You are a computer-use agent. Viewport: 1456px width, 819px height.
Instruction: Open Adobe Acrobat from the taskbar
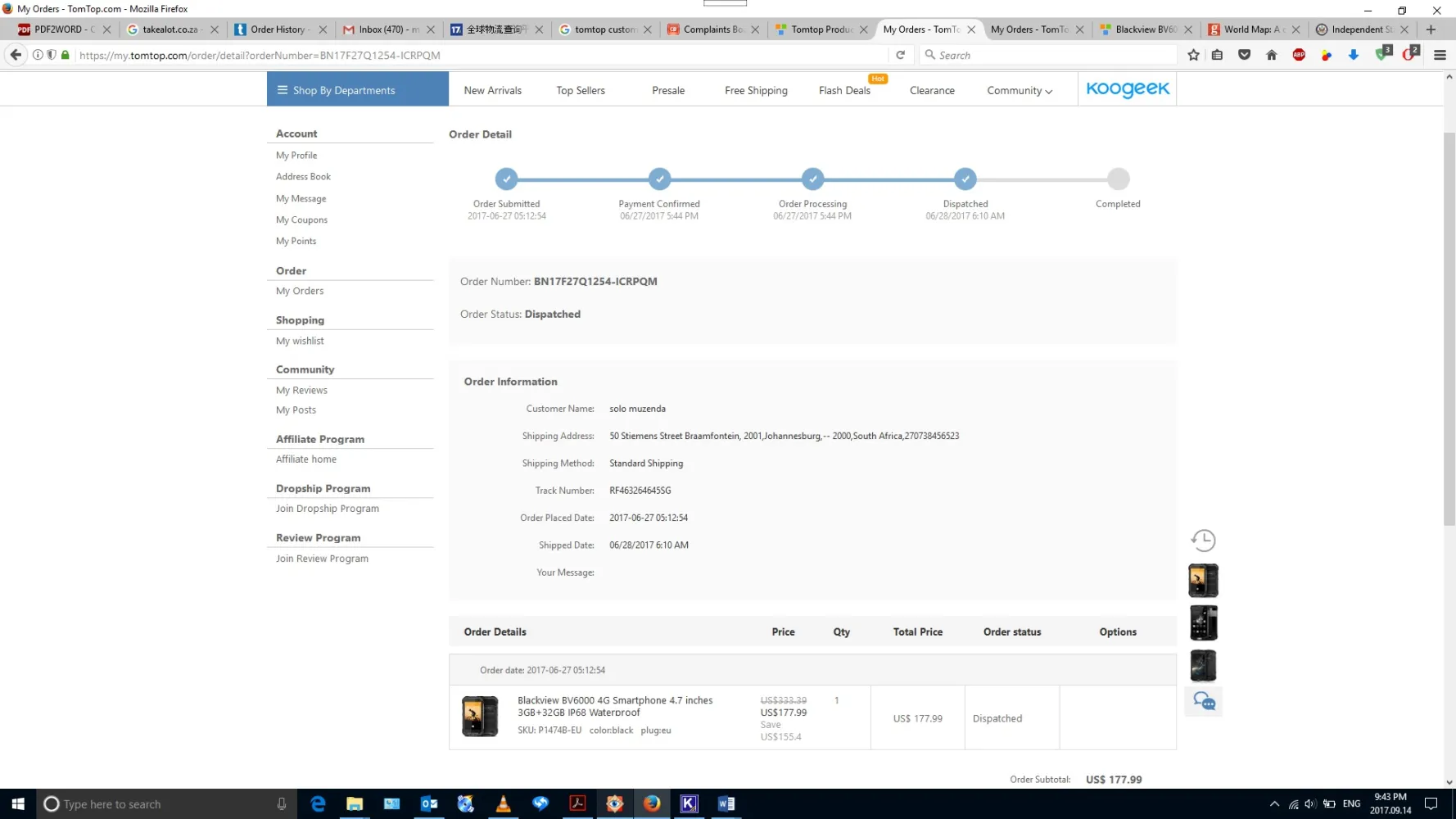pyautogui.click(x=577, y=804)
